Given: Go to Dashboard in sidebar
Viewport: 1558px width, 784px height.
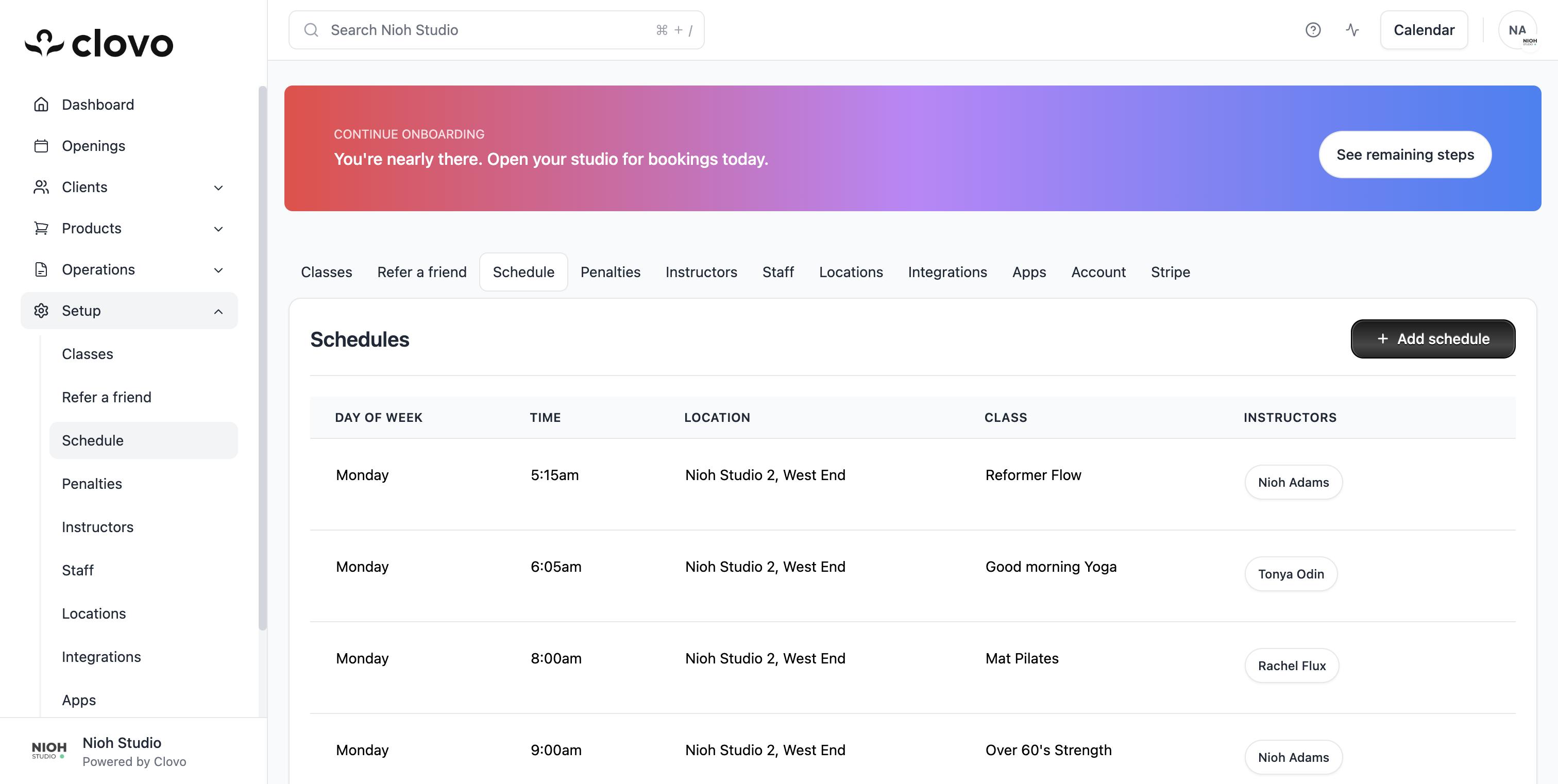Looking at the screenshot, I should [129, 105].
